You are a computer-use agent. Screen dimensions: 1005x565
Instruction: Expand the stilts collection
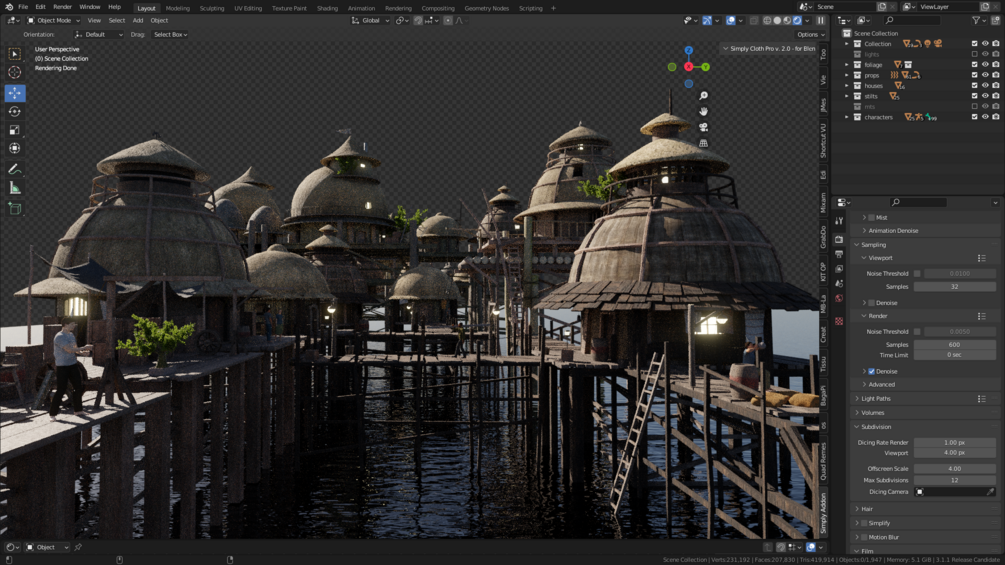[847, 96]
